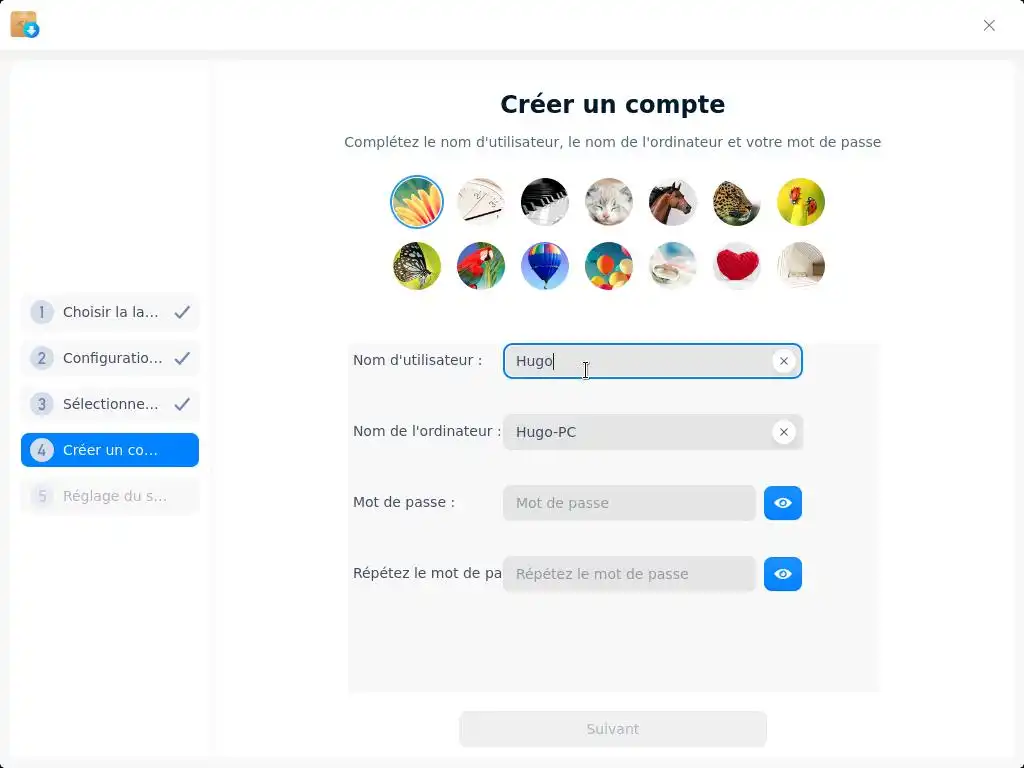Choose the colorful balloons avatar
This screenshot has width=1024, height=768.
click(x=609, y=266)
